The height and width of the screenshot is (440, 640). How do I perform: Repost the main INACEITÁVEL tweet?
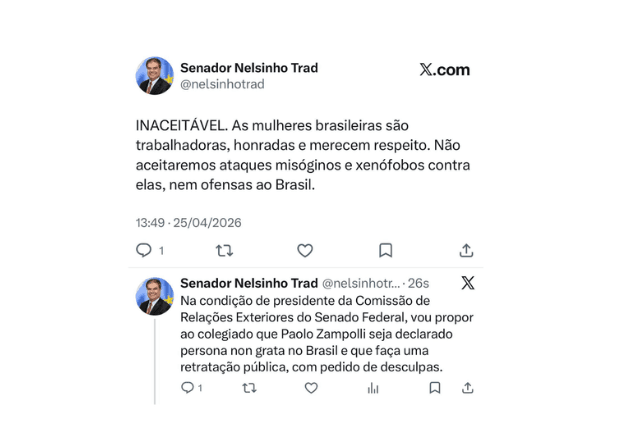point(225,250)
